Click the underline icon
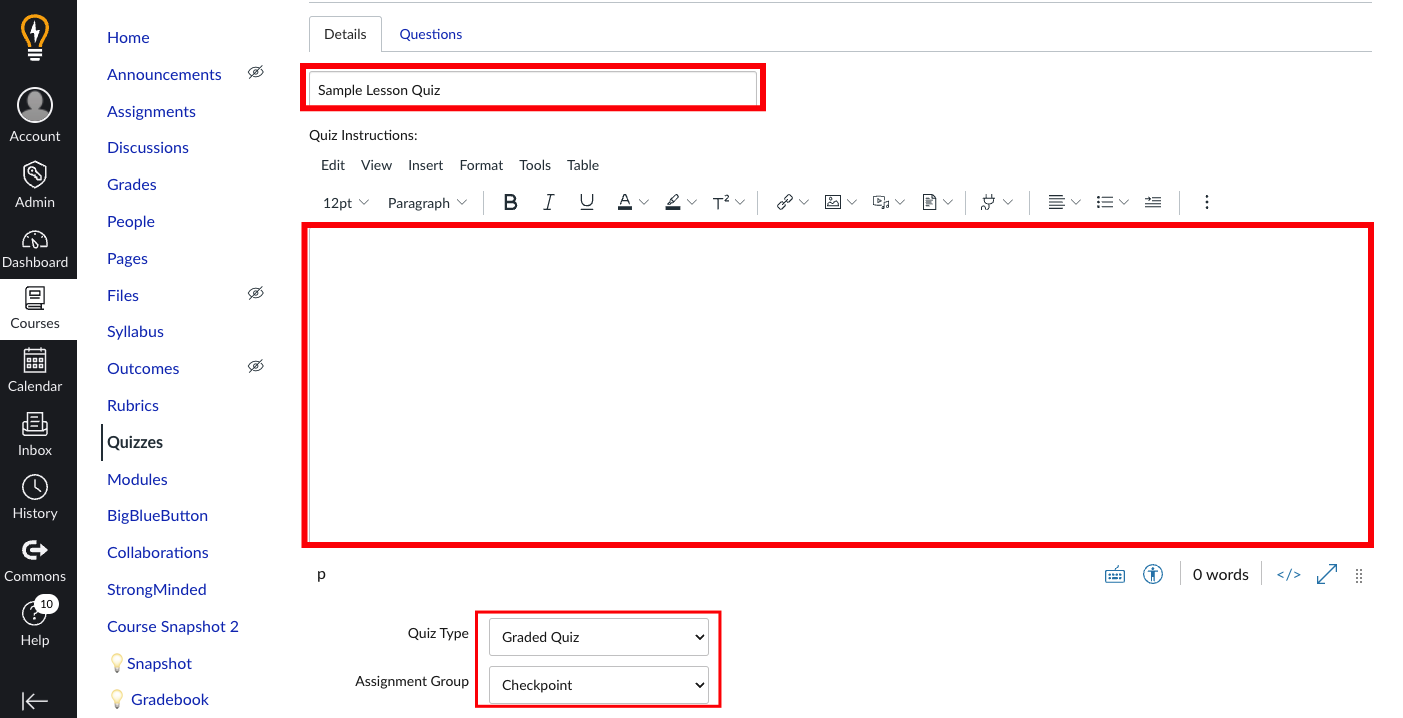This screenshot has height=718, width=1403. [587, 202]
